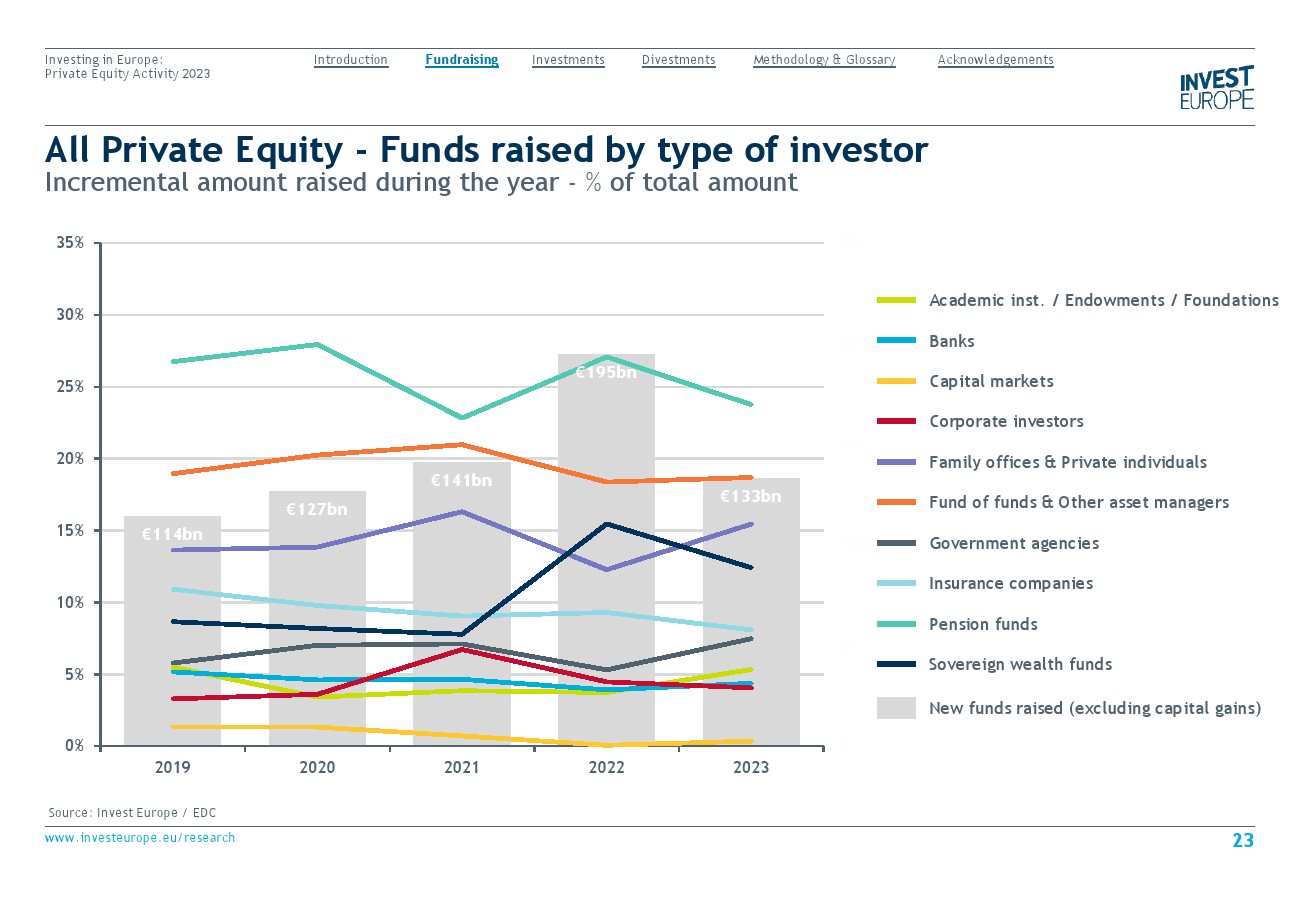
Task: Click the www.investeurope.eu/research link
Action: click(x=140, y=838)
